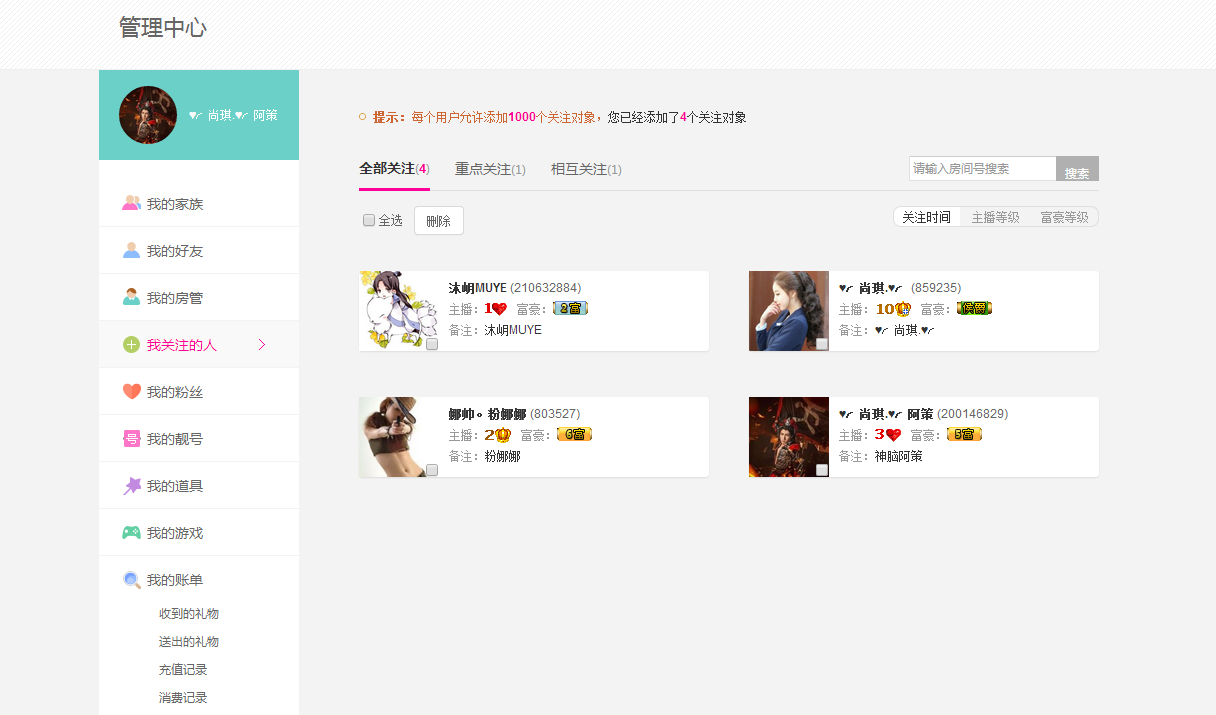Click the 删除 button
This screenshot has width=1216, height=715.
coord(439,221)
